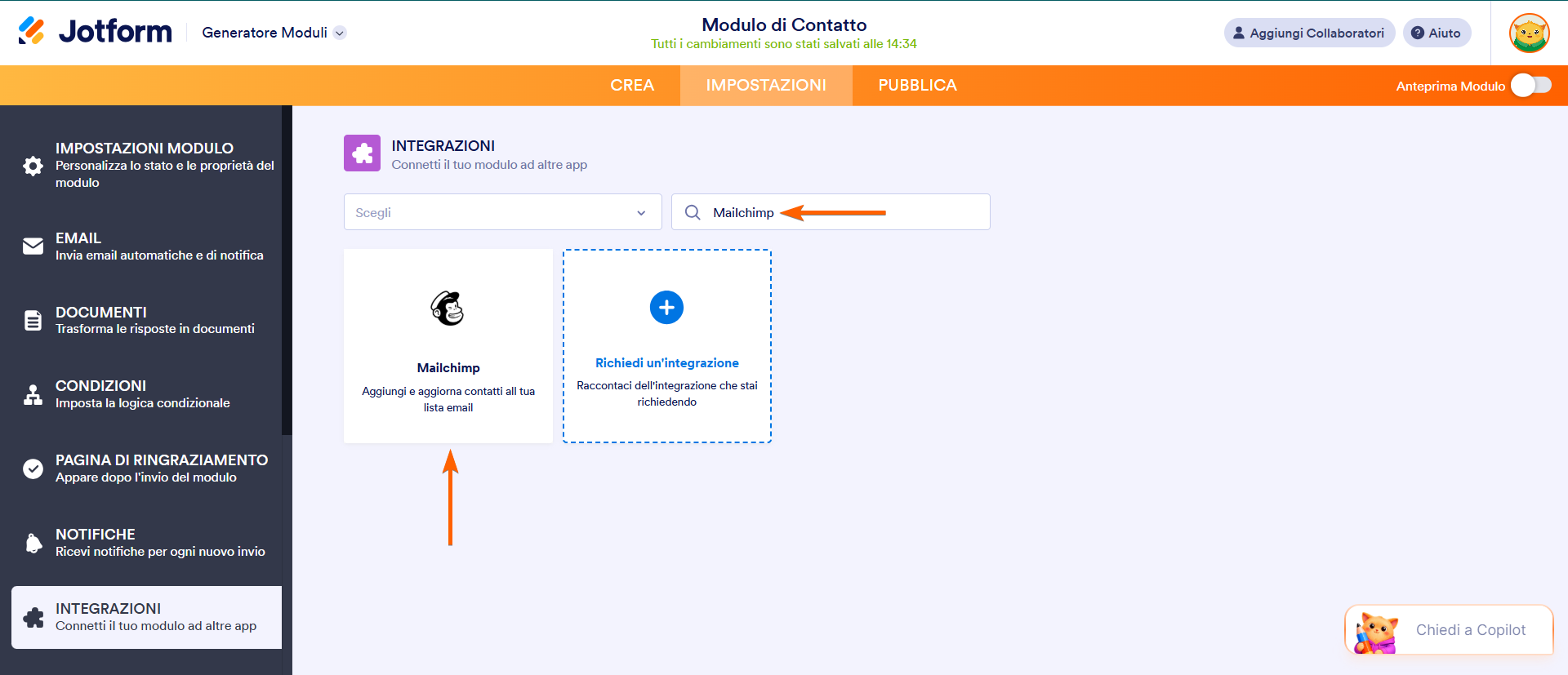Open NOTIFICHE section
Viewport: 1568px width, 675px height.
pyautogui.click(x=146, y=542)
